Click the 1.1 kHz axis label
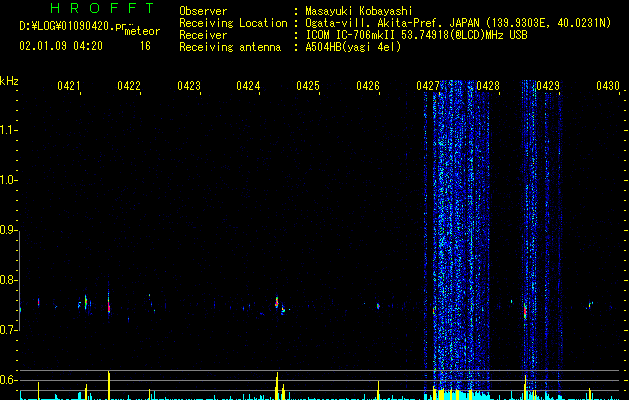The image size is (629, 400). point(7,130)
